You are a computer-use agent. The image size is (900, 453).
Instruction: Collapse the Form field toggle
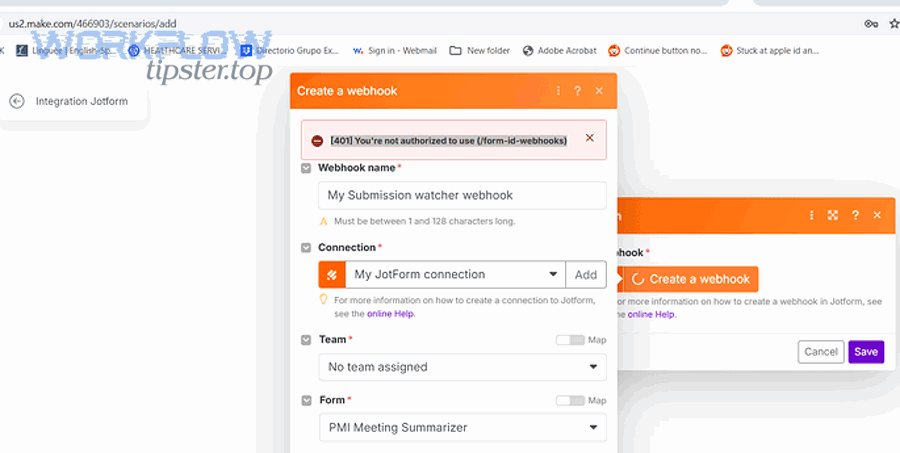pyautogui.click(x=306, y=400)
